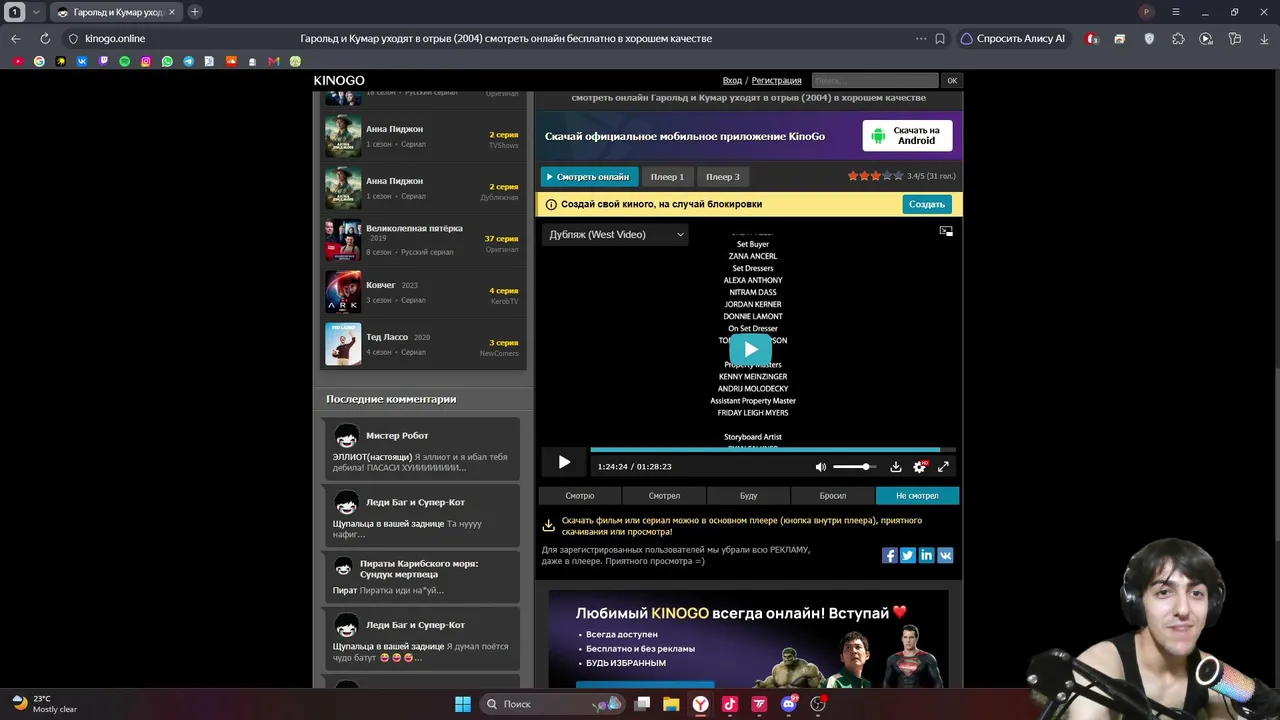The image size is (1280, 720).
Task: Mark the film as Бросил
Action: pyautogui.click(x=833, y=496)
